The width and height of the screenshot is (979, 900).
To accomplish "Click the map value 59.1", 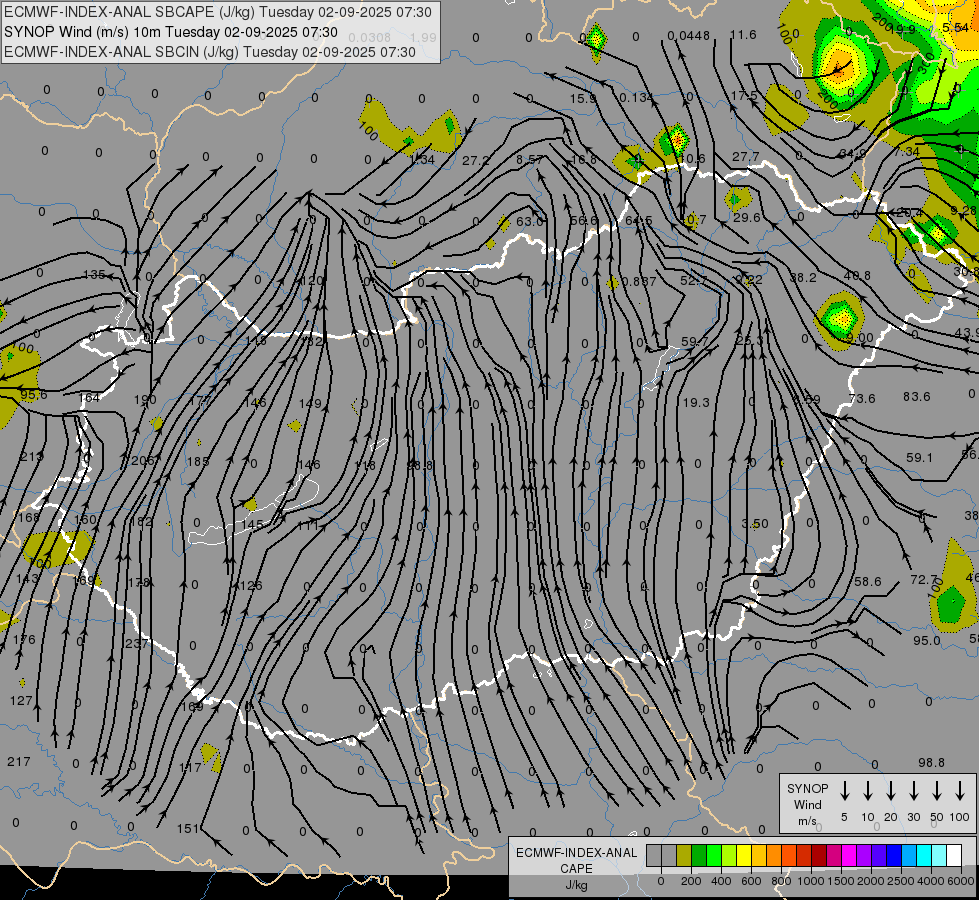I will [919, 458].
